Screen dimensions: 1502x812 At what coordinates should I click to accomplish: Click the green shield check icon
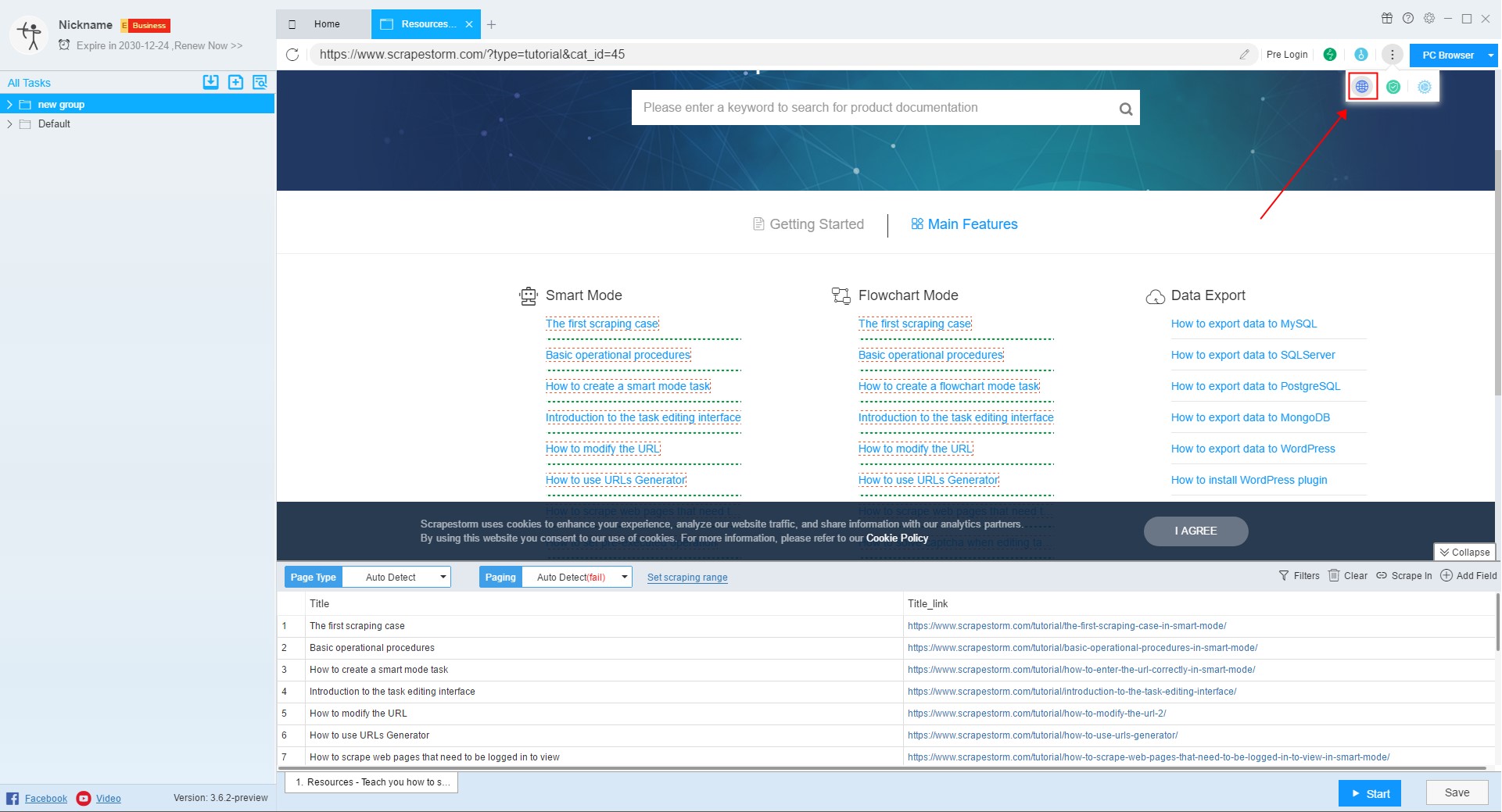point(1393,87)
